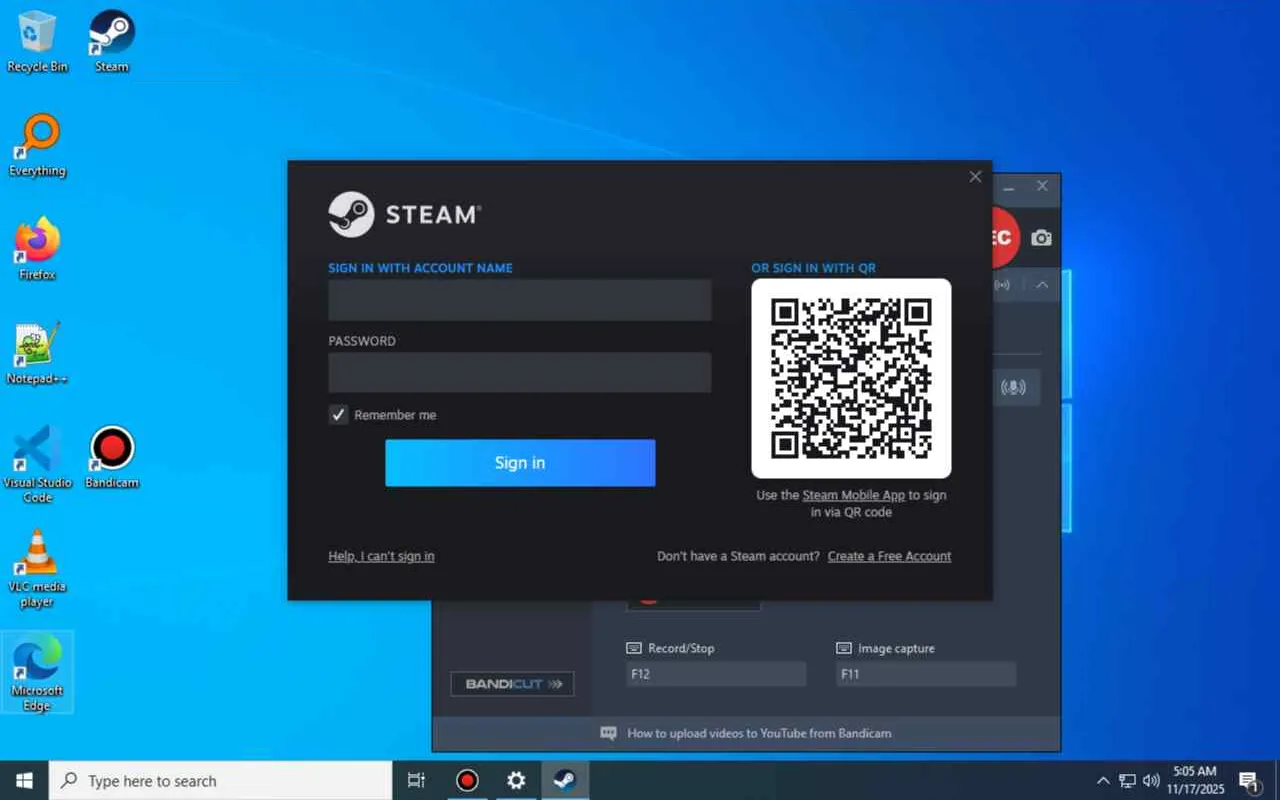Open the BANDICUT button in Bandicam
Viewport: 1280px width, 800px height.
coord(512,684)
